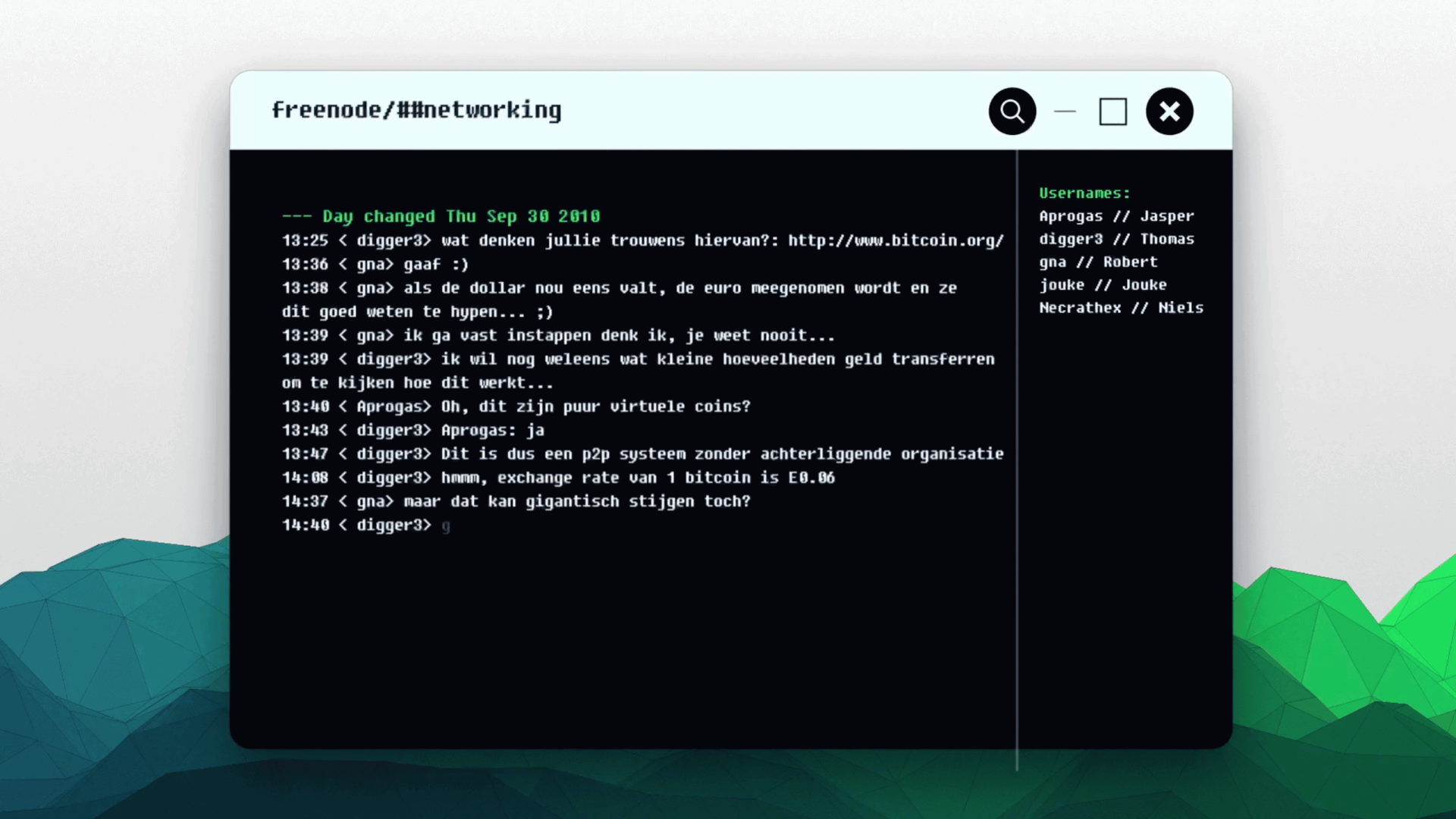The image size is (1456, 819).
Task: Select user gna // Robert in list
Action: pyautogui.click(x=1098, y=262)
